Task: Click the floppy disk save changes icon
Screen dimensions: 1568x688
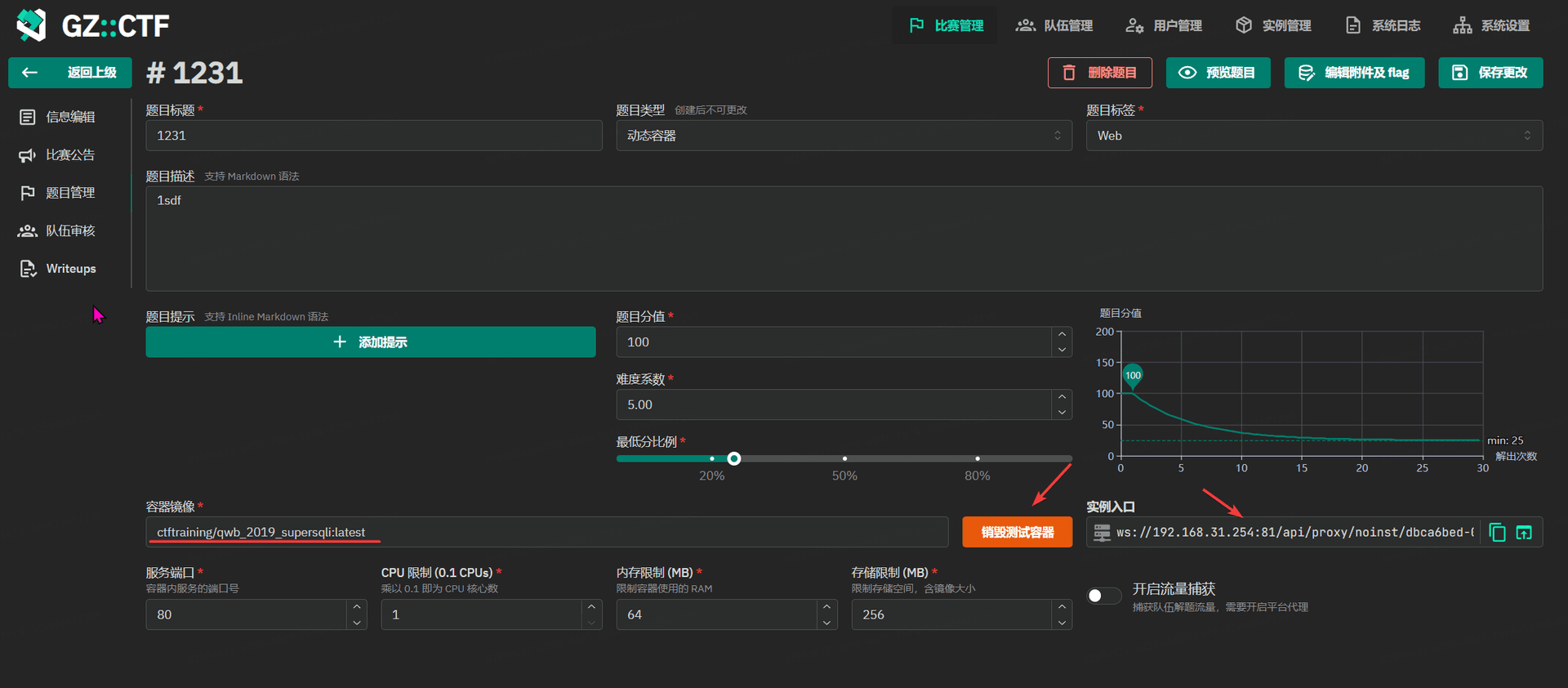Action: [x=1459, y=73]
